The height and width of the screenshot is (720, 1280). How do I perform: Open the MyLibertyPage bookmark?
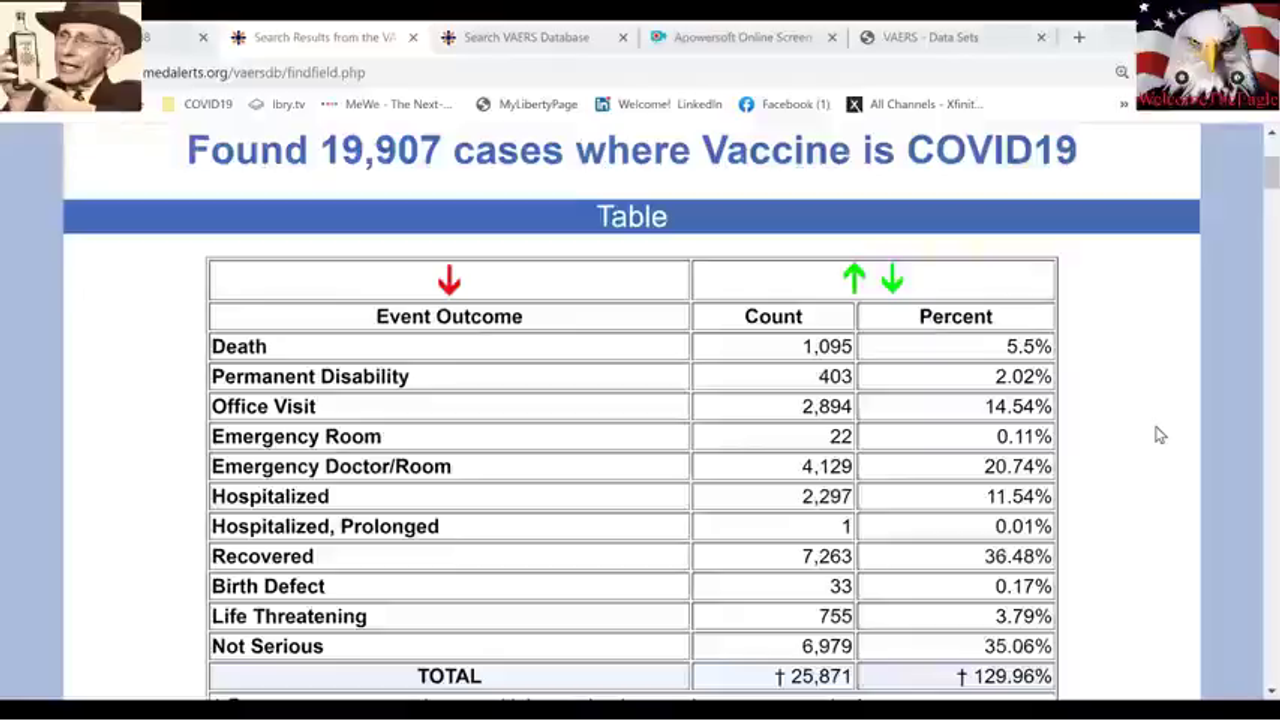click(527, 104)
